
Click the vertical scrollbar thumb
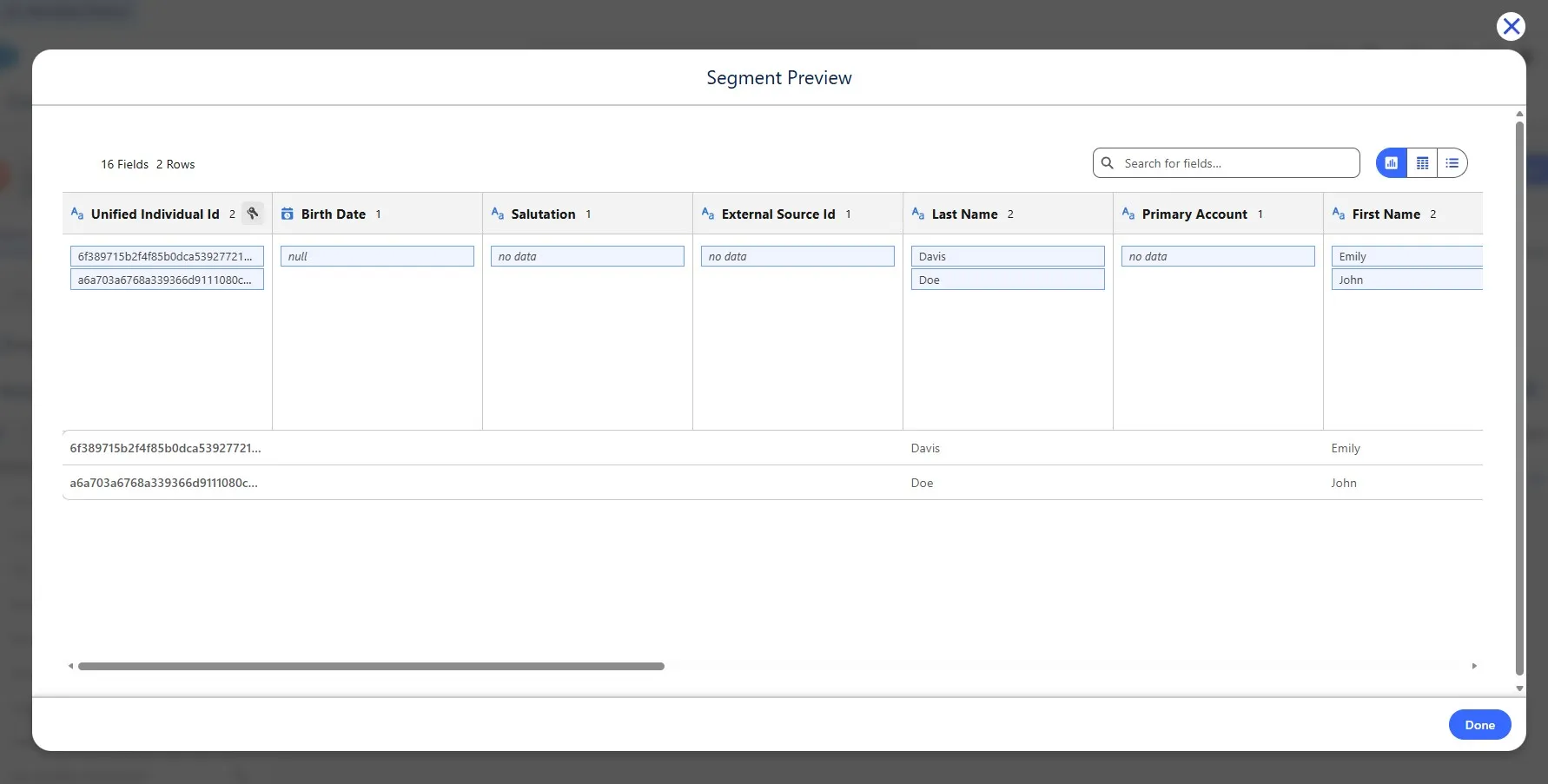pyautogui.click(x=1519, y=398)
